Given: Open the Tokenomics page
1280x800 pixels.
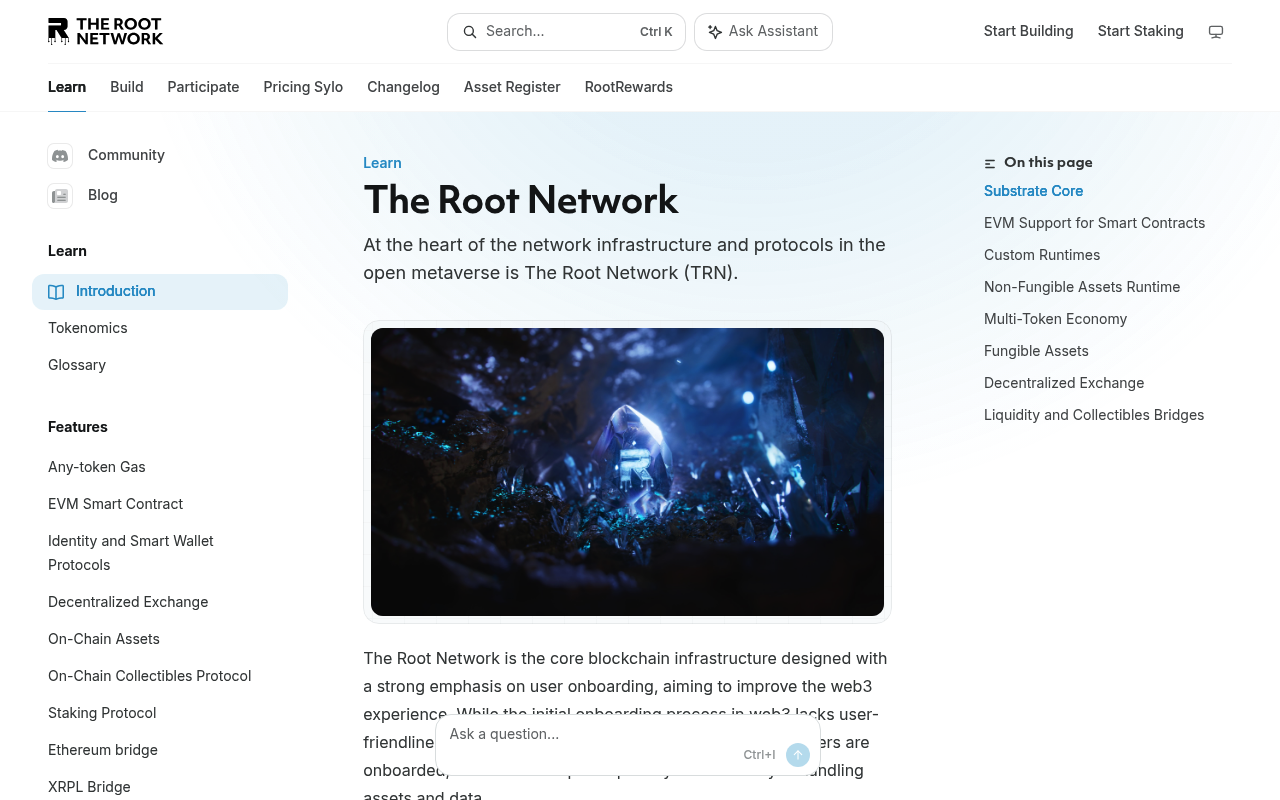Looking at the screenshot, I should coord(88,328).
